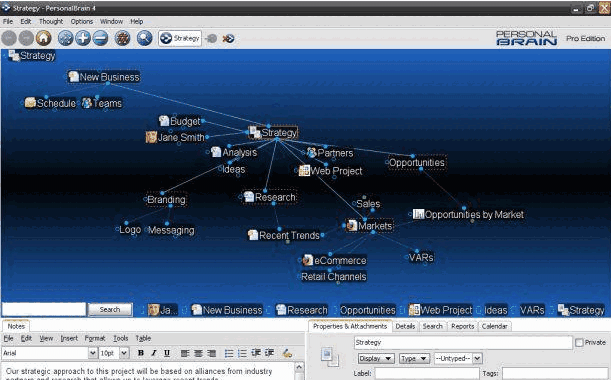Image resolution: width=611 pixels, height=380 pixels.
Task: Click into the Tags input field
Action: (x=555, y=373)
